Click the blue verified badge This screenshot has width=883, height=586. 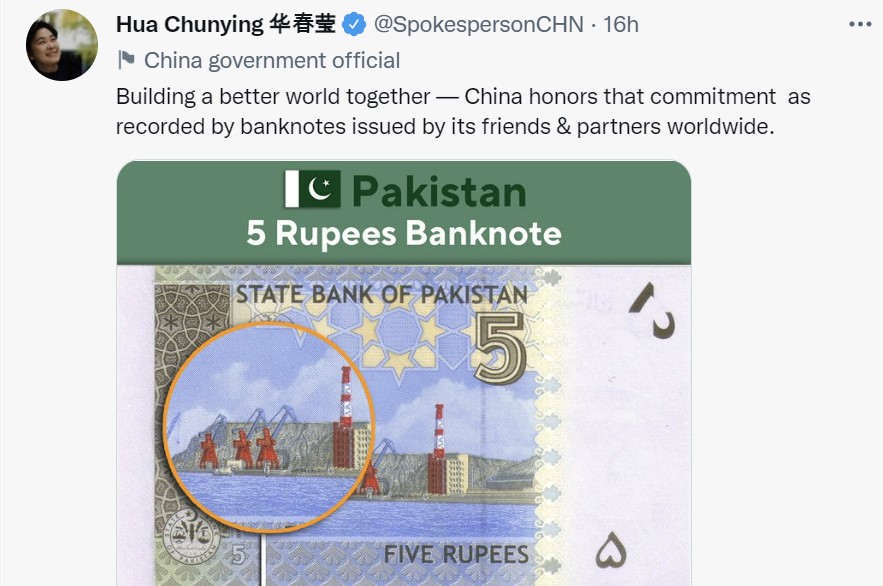tap(355, 24)
